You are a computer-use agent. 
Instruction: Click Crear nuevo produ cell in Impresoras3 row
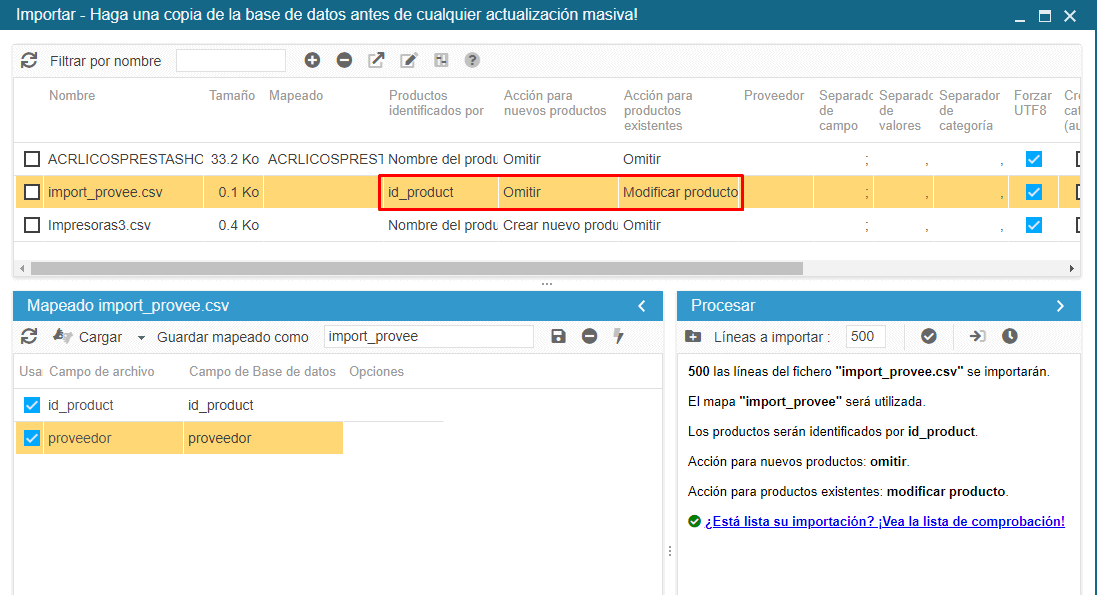[560, 225]
